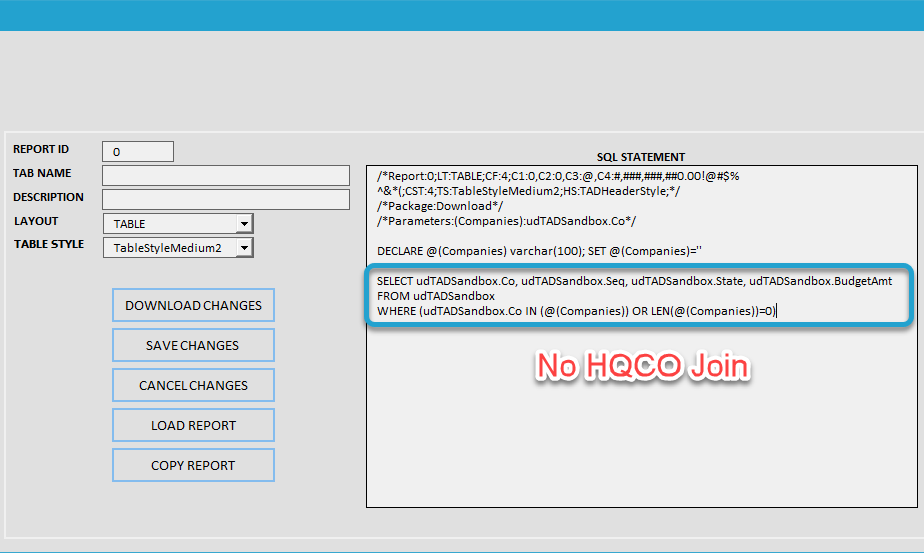Focus the REPORT ID input field
The width and height of the screenshot is (924, 553).
138,152
